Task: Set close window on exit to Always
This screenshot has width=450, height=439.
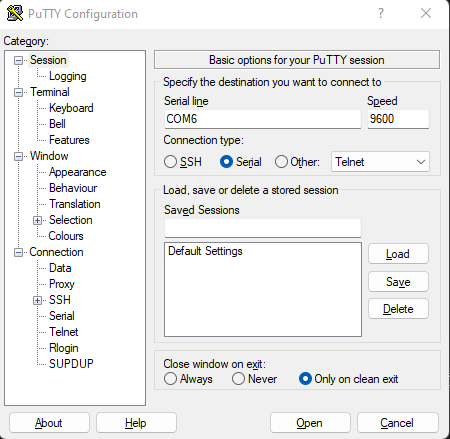Action: [x=170, y=379]
